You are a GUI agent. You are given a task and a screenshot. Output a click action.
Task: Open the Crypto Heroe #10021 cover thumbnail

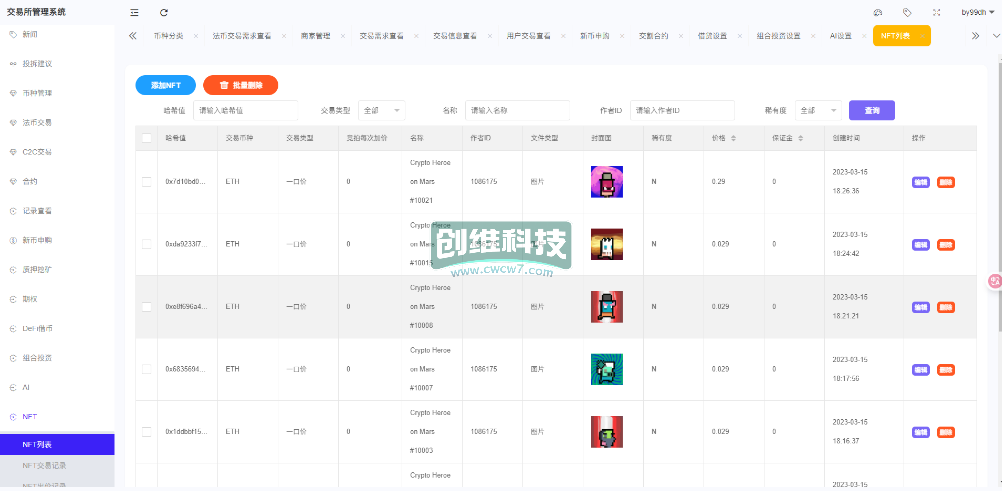[606, 182]
